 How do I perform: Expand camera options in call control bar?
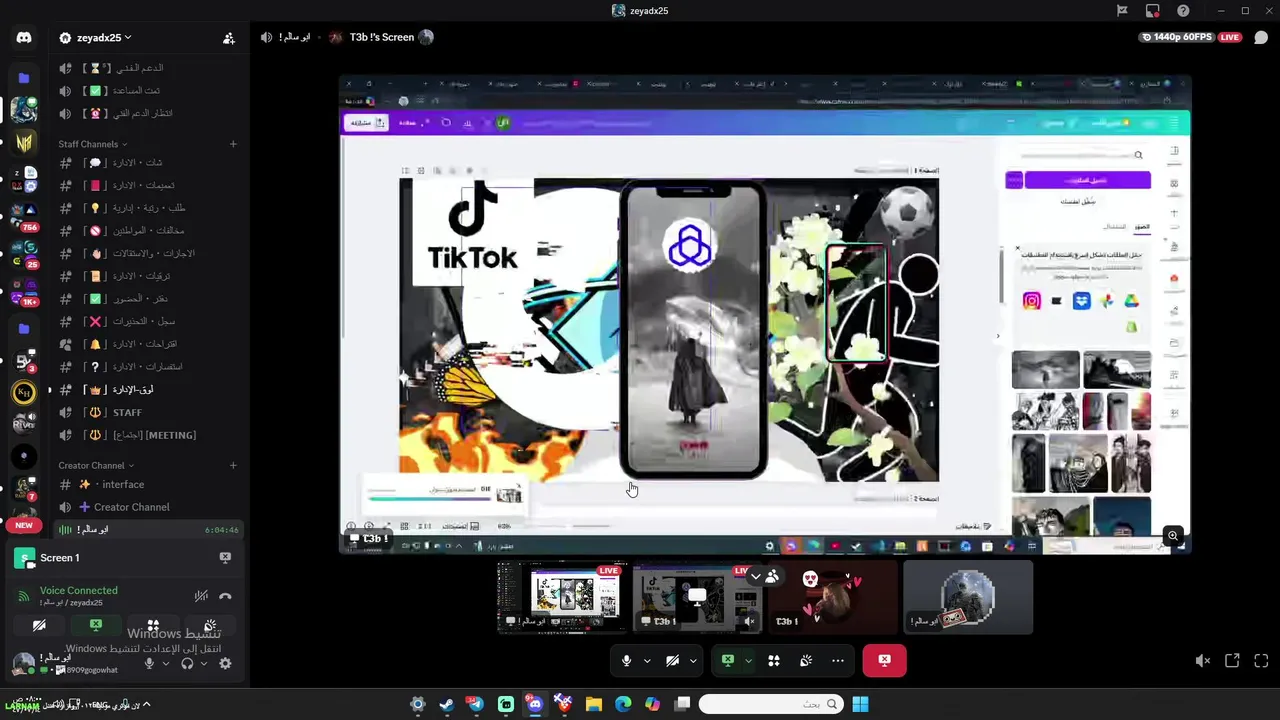(x=693, y=660)
